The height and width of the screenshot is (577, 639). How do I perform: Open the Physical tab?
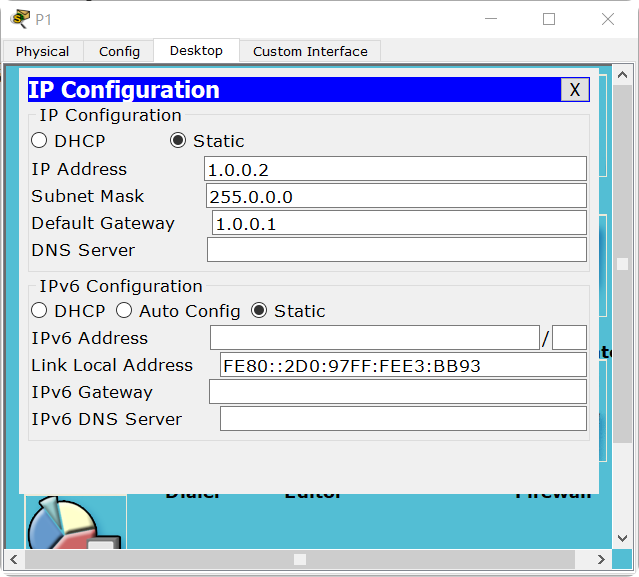coord(42,51)
